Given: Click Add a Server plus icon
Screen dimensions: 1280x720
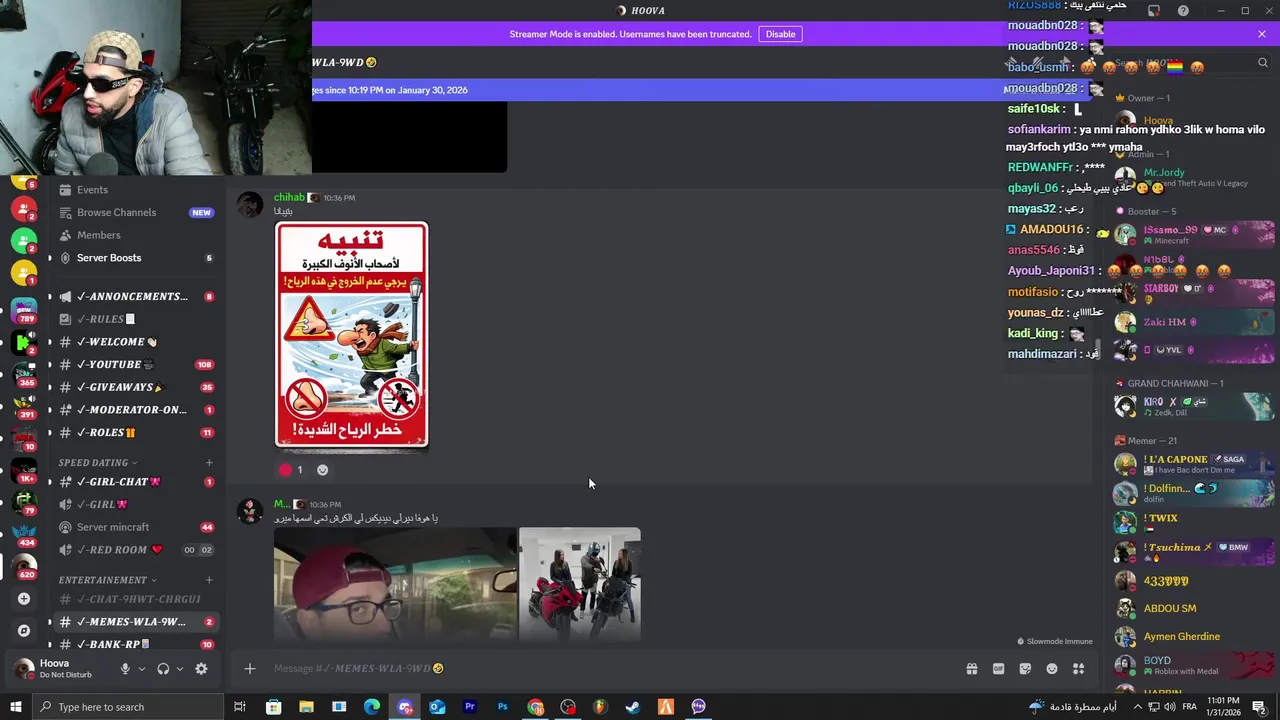Looking at the screenshot, I should (24, 599).
